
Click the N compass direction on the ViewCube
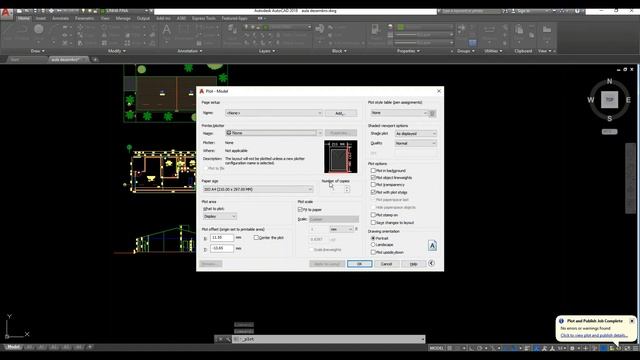tap(609, 81)
